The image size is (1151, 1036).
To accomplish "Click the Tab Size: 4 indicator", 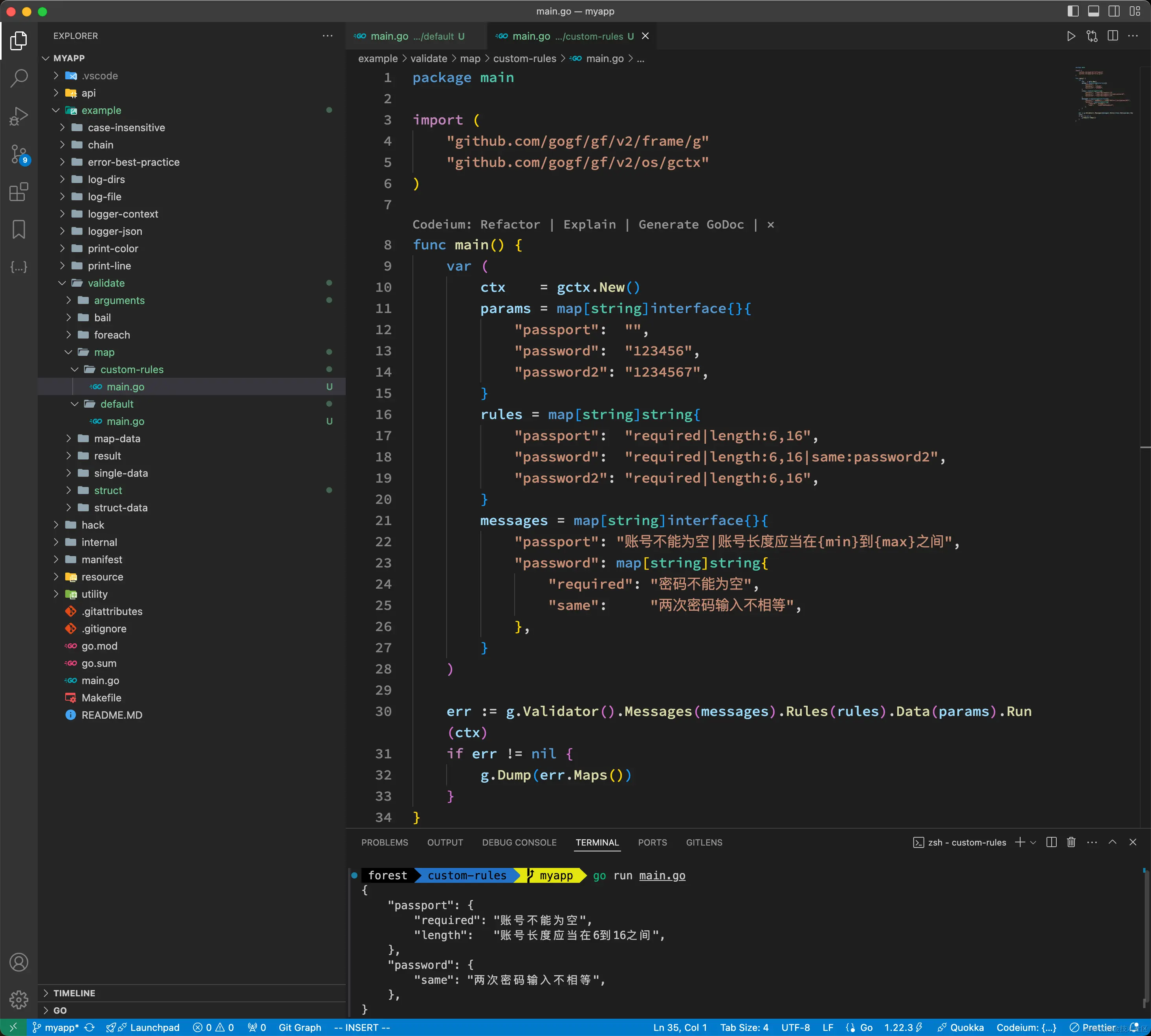I will click(744, 1027).
